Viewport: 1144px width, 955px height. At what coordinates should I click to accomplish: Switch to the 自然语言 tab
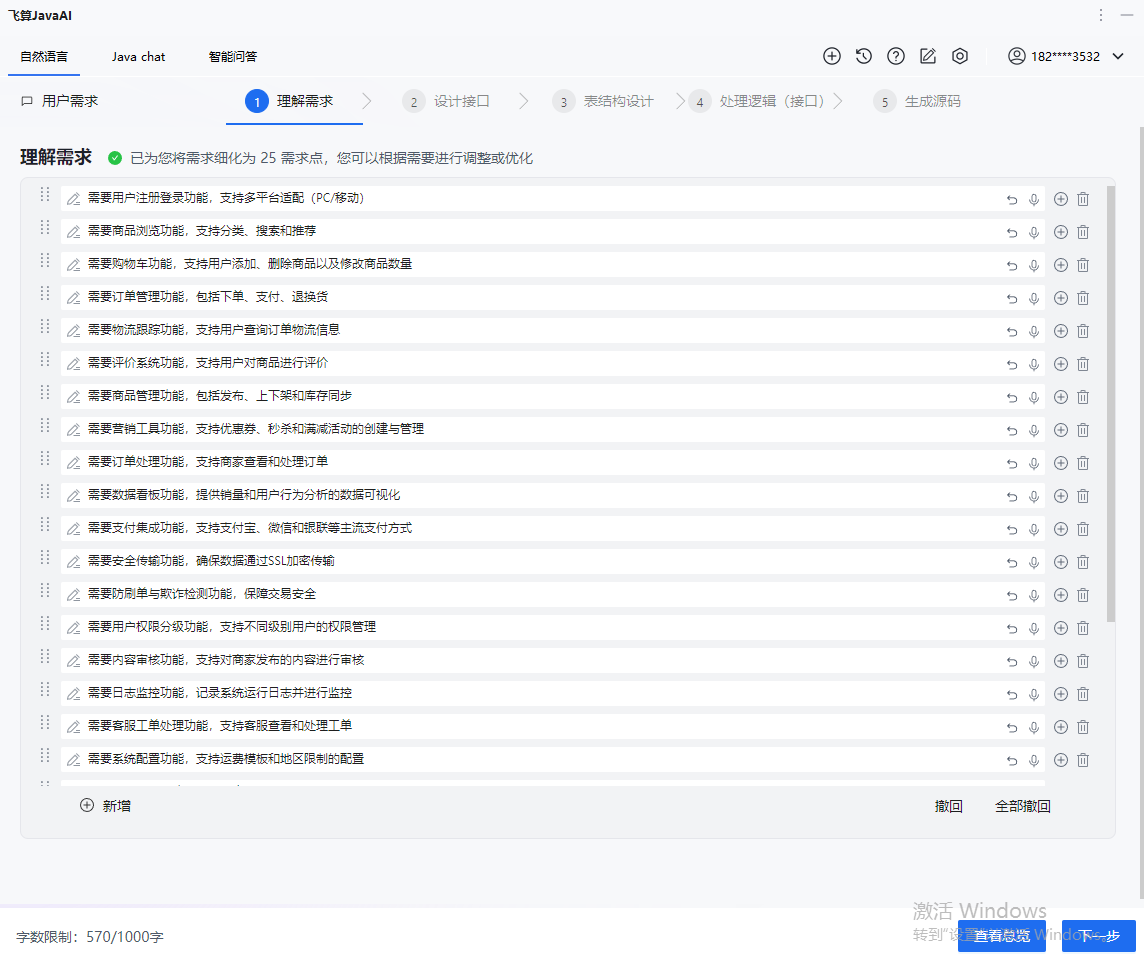[x=44, y=56]
